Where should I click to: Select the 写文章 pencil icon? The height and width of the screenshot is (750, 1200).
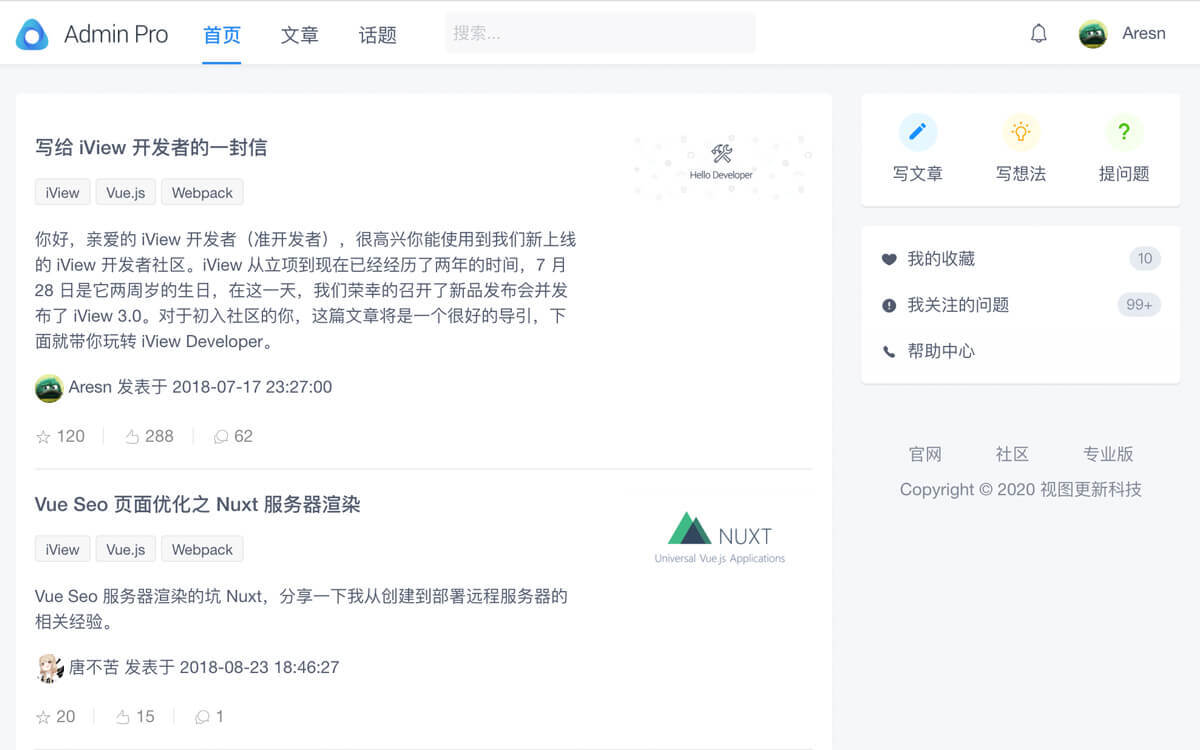point(918,131)
